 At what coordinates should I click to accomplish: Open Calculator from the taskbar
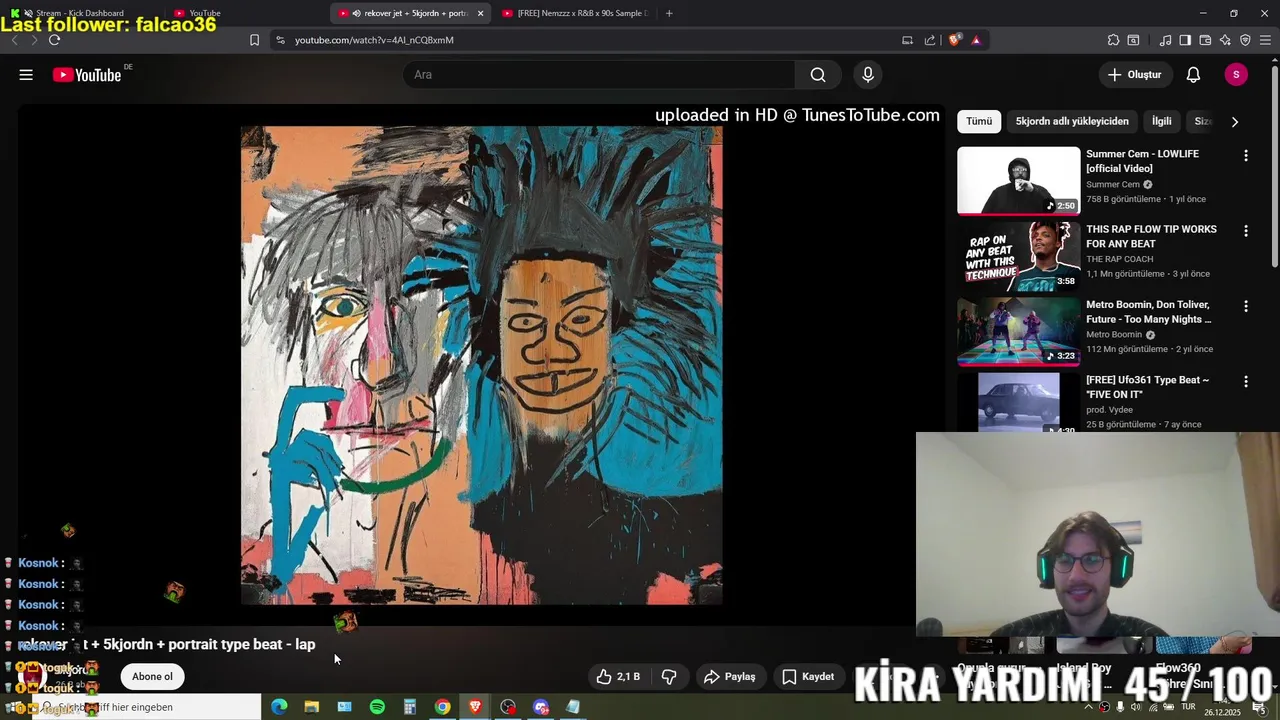click(409, 707)
